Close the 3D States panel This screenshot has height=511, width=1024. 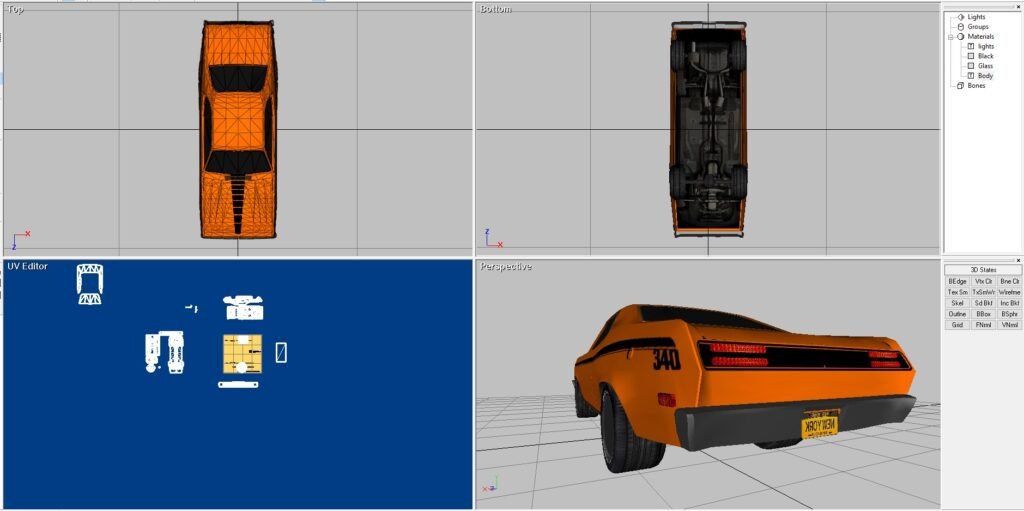(1018, 260)
